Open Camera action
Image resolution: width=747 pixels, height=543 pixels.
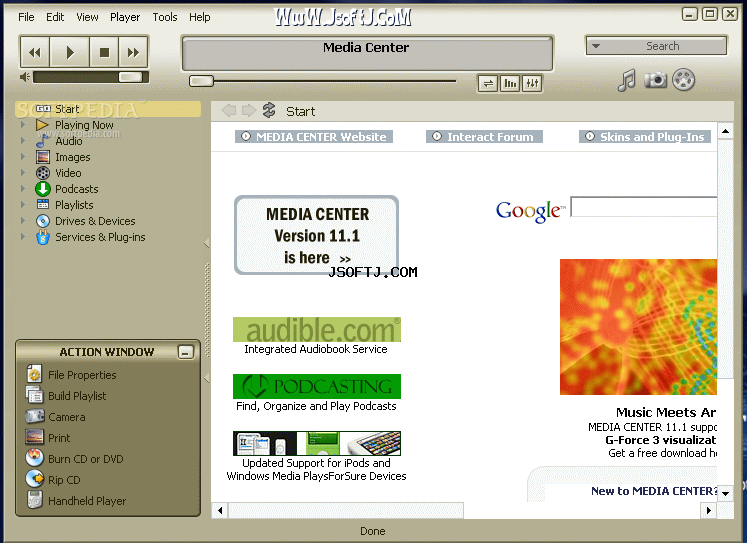56,417
